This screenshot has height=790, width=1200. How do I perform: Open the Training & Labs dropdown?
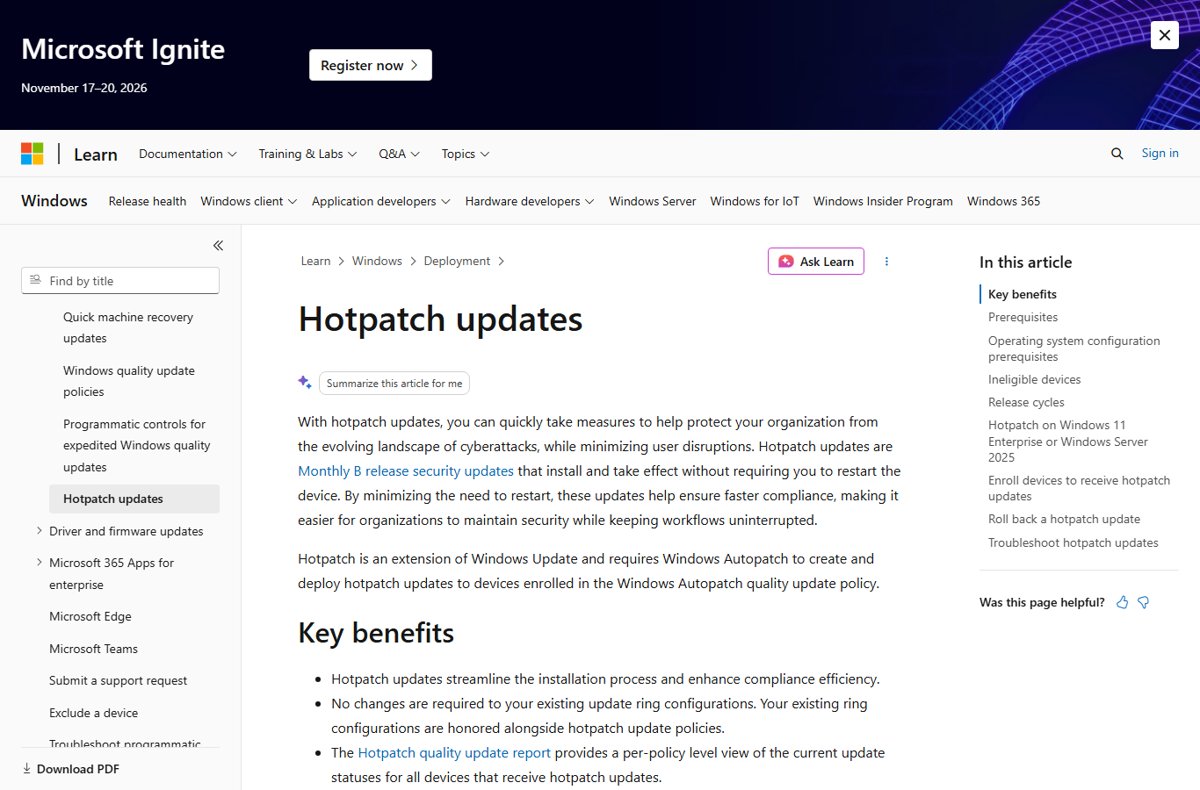pyautogui.click(x=308, y=154)
